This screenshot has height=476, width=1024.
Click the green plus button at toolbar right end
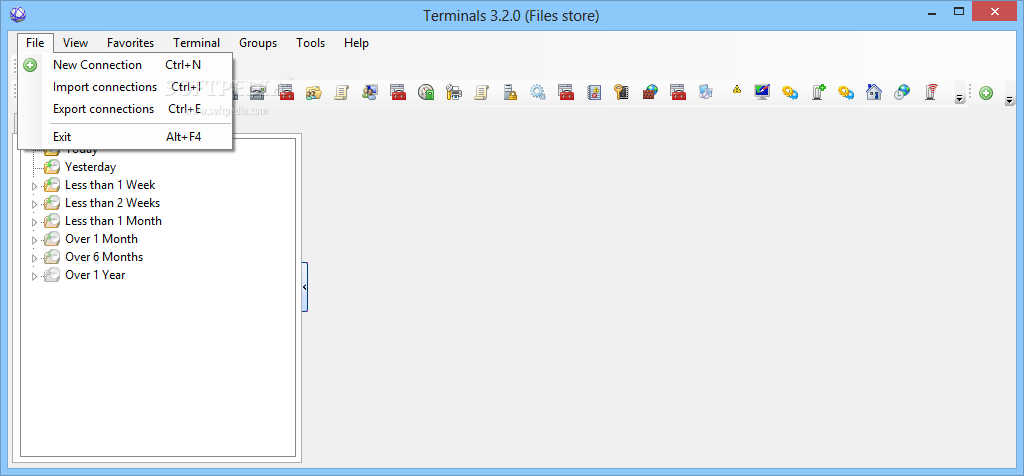[x=986, y=93]
